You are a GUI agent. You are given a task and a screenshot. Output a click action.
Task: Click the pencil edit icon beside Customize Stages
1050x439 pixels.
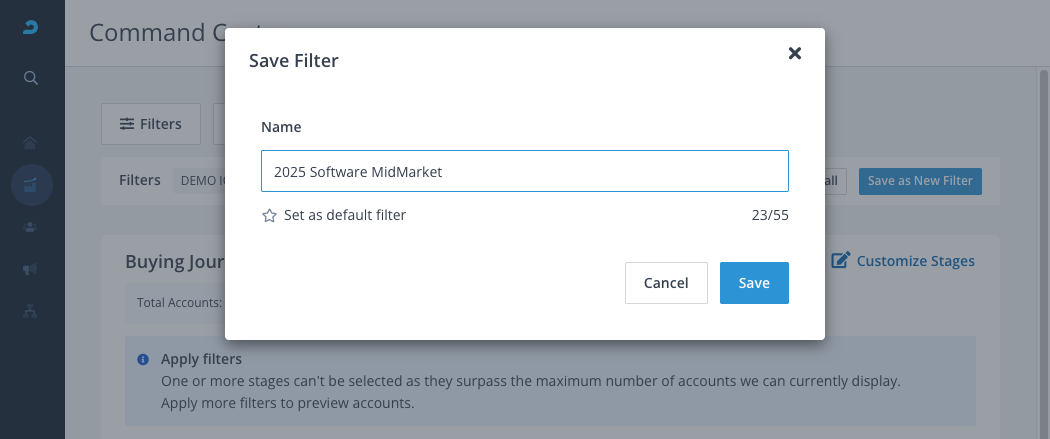click(841, 261)
